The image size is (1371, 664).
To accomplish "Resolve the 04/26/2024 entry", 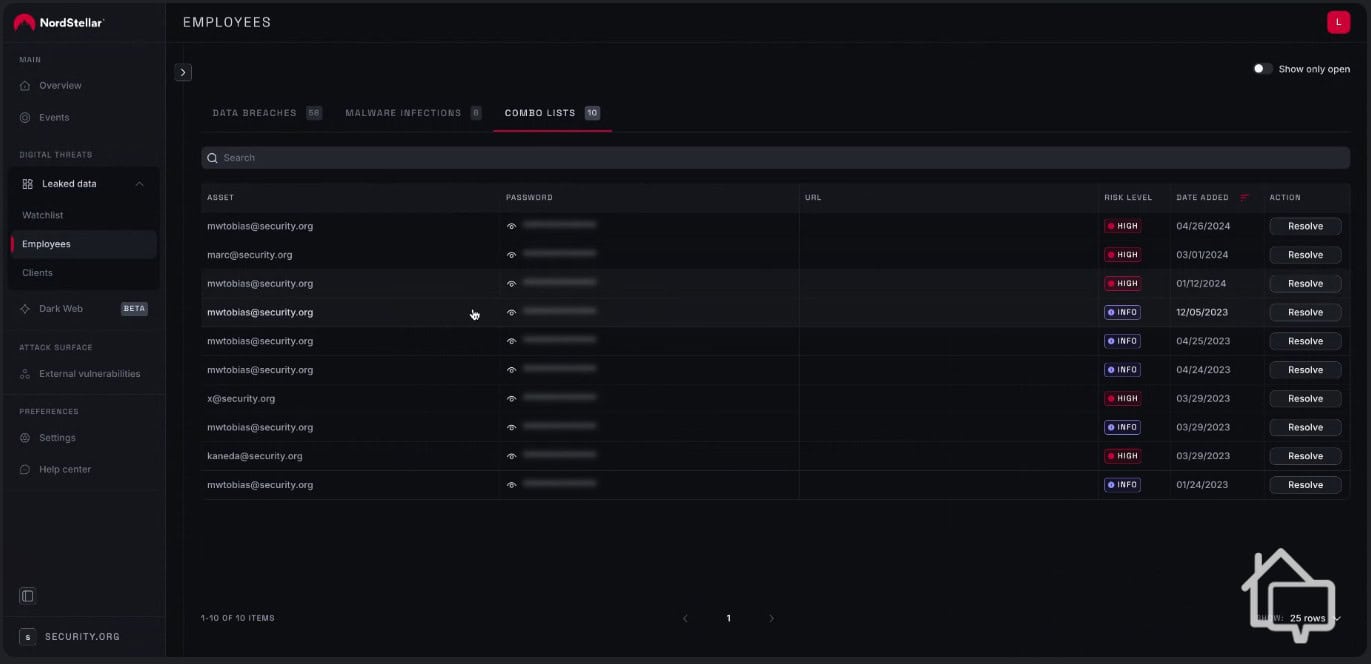I will click(1305, 227).
